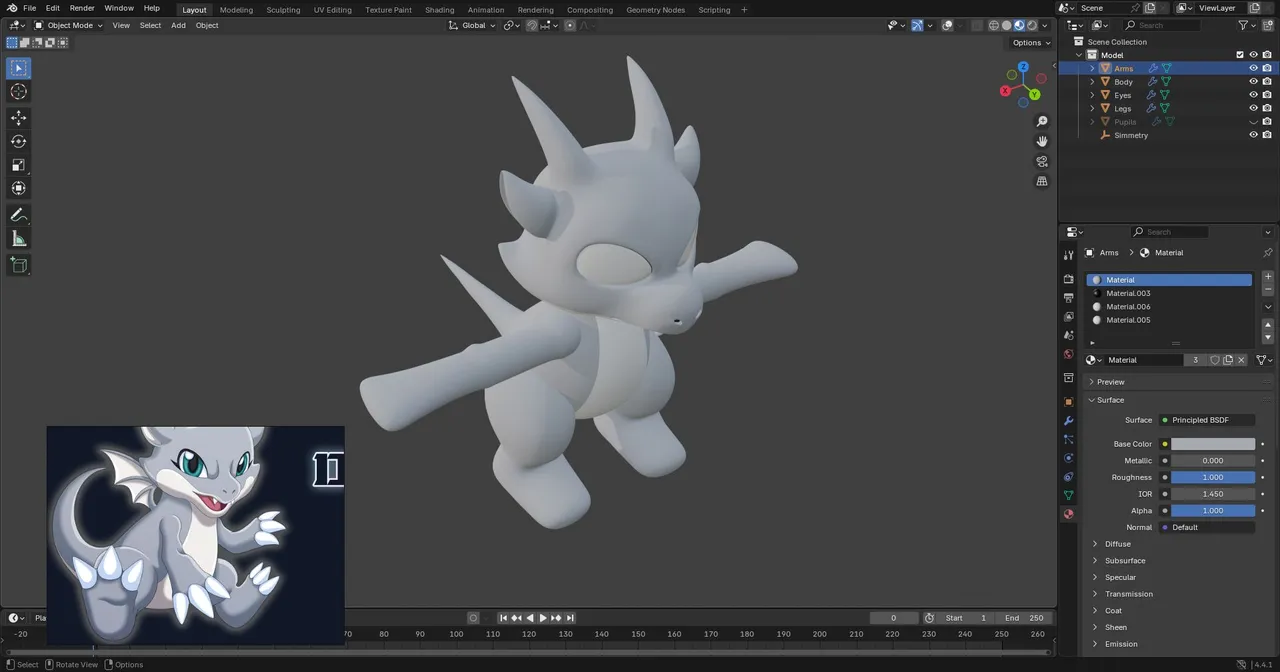Choose the Scale tool
Viewport: 1280px width, 672px height.
[x=18, y=165]
